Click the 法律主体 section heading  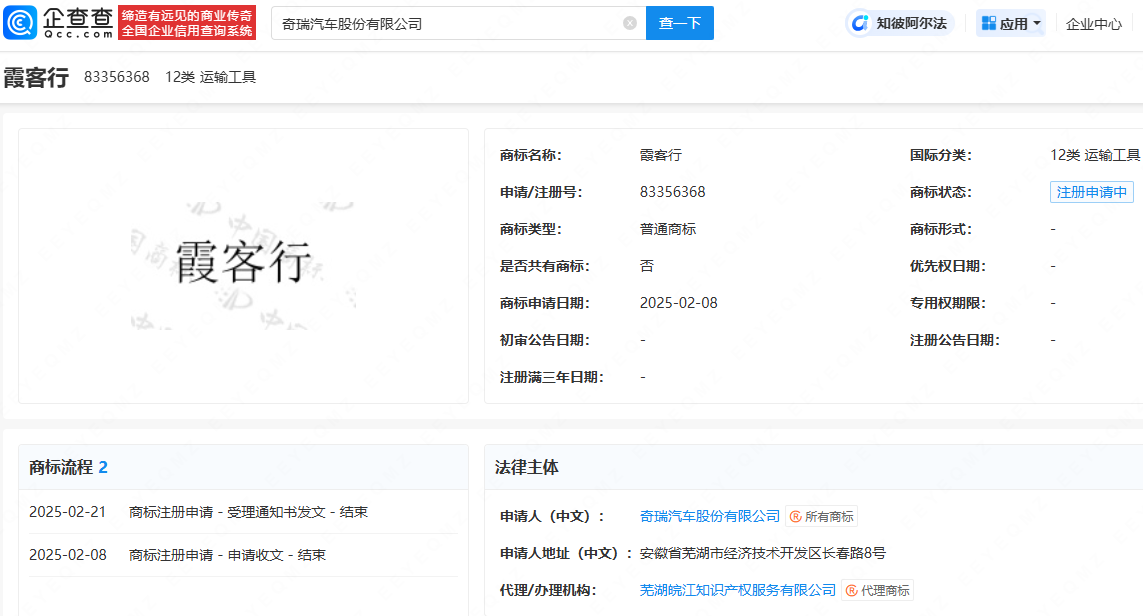pyautogui.click(x=526, y=467)
